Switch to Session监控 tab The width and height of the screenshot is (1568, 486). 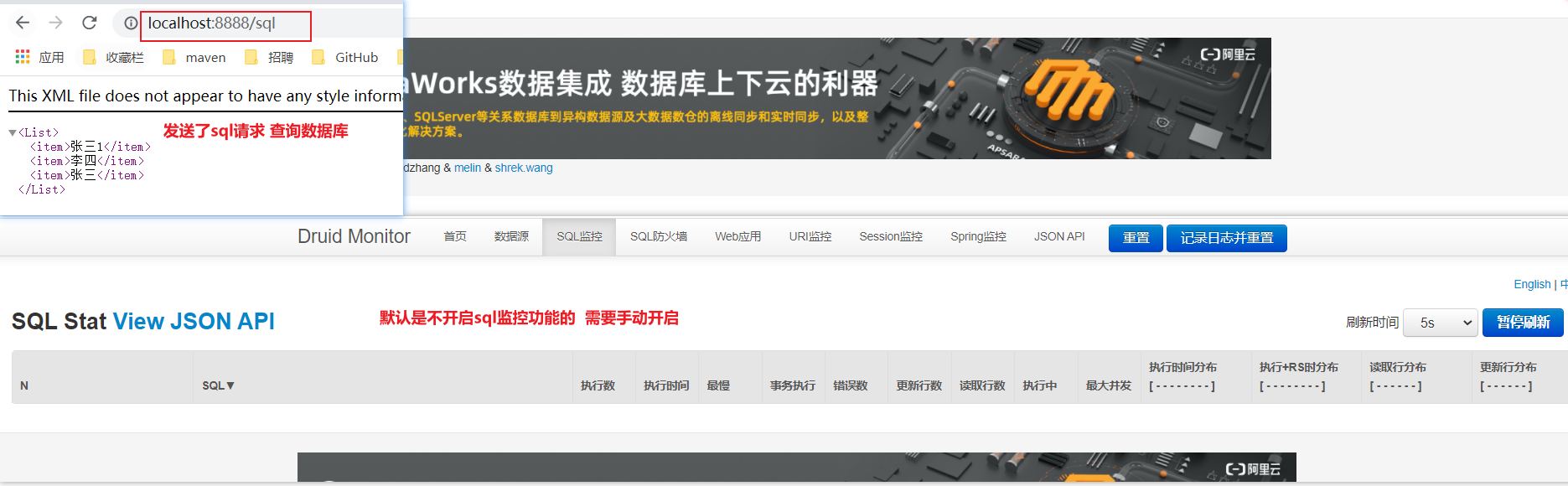point(891,236)
